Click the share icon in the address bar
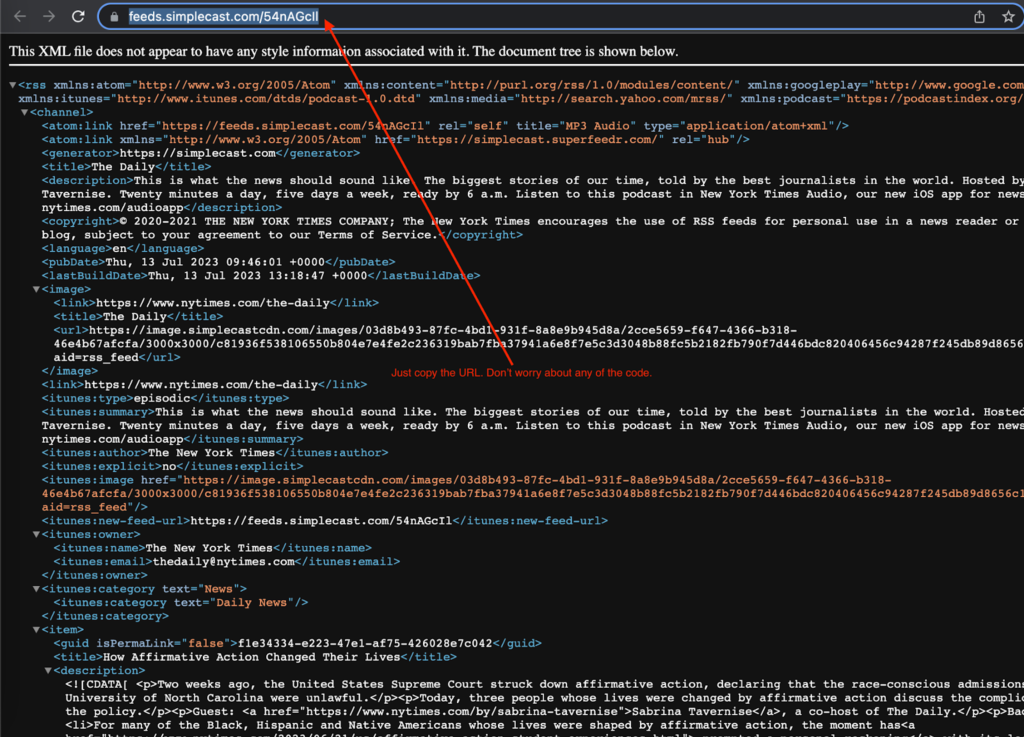Viewport: 1024px width, 737px height. tap(979, 17)
